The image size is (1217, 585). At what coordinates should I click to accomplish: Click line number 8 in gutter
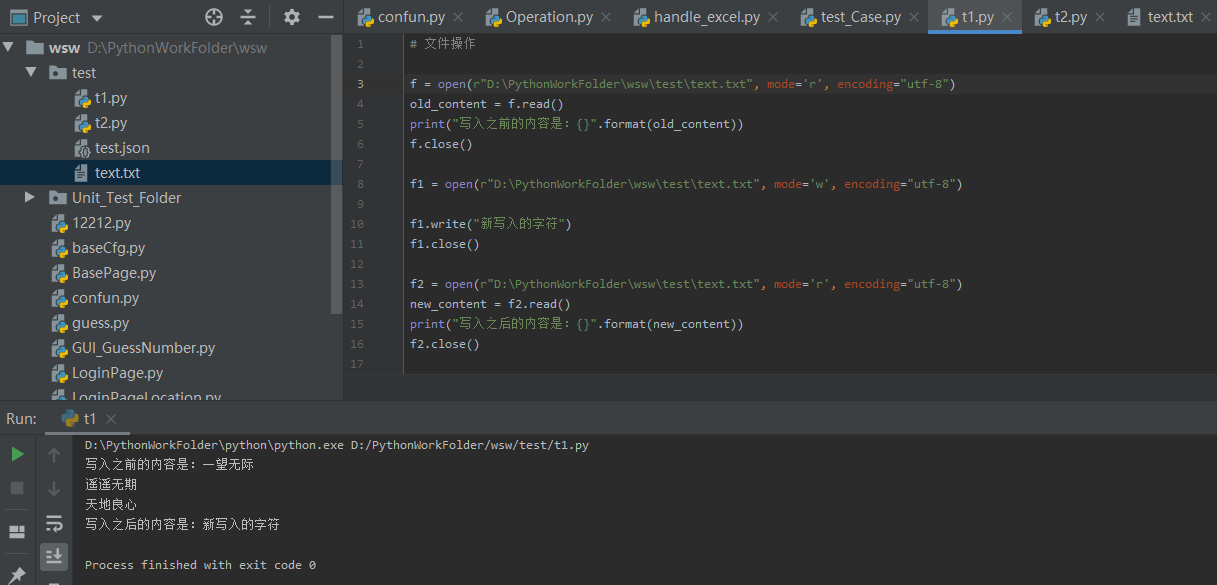click(x=359, y=184)
